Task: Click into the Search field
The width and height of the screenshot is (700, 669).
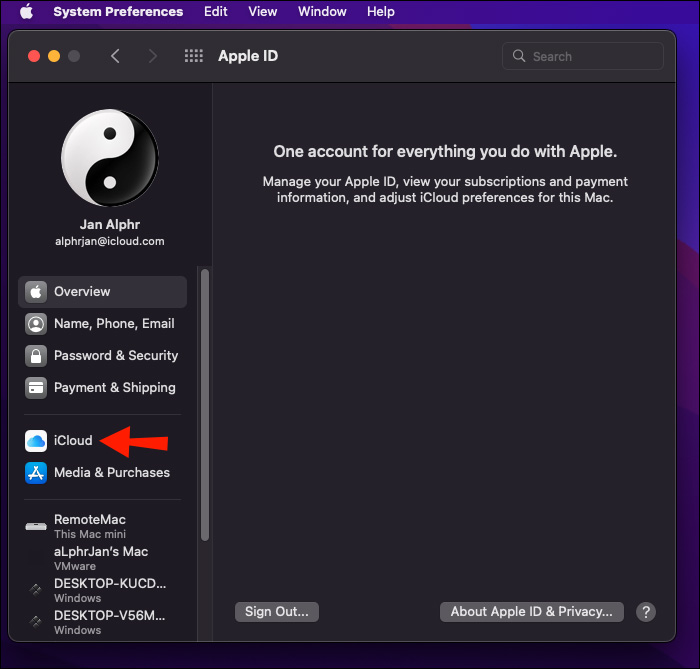Action: coord(592,57)
